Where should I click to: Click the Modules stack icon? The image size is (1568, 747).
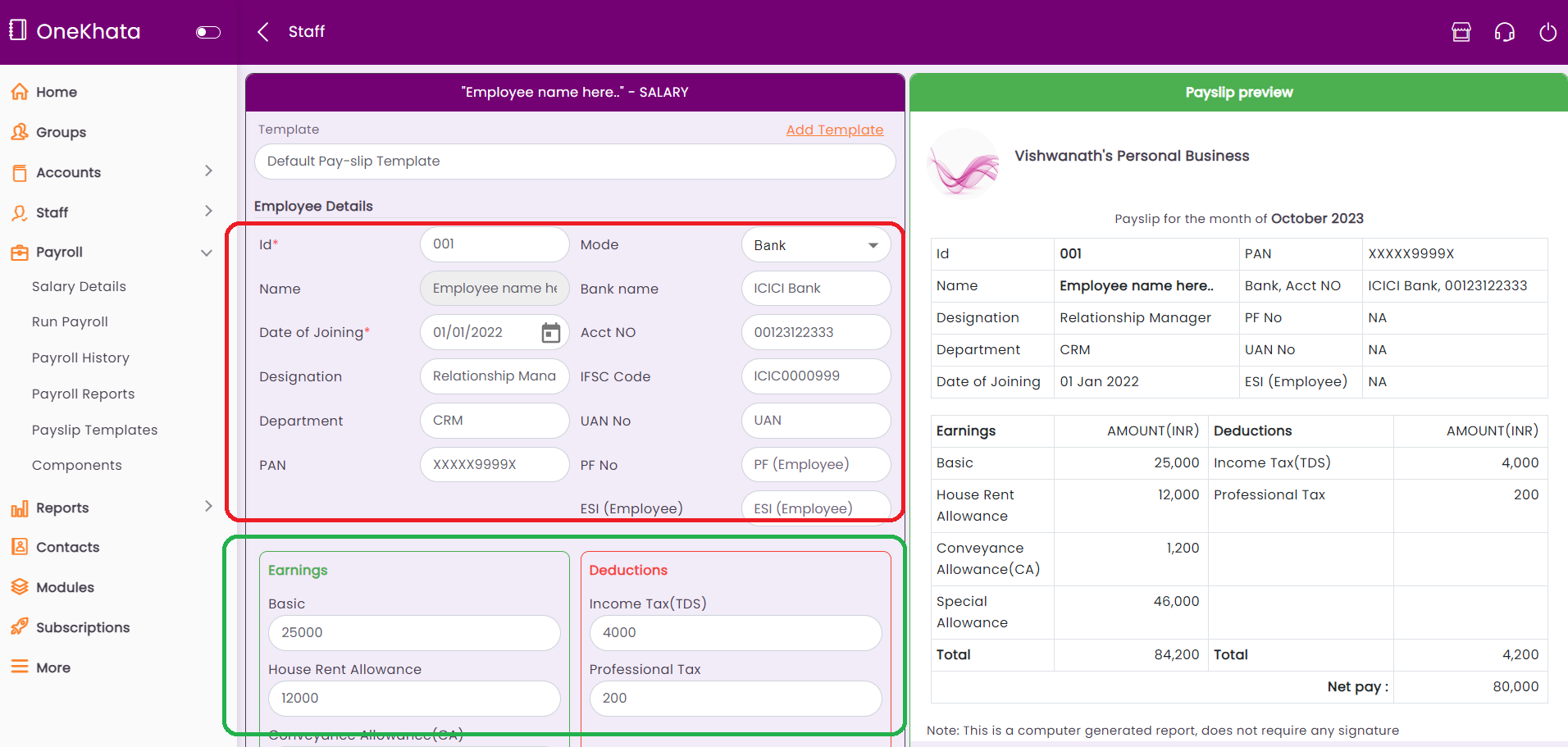click(x=20, y=587)
